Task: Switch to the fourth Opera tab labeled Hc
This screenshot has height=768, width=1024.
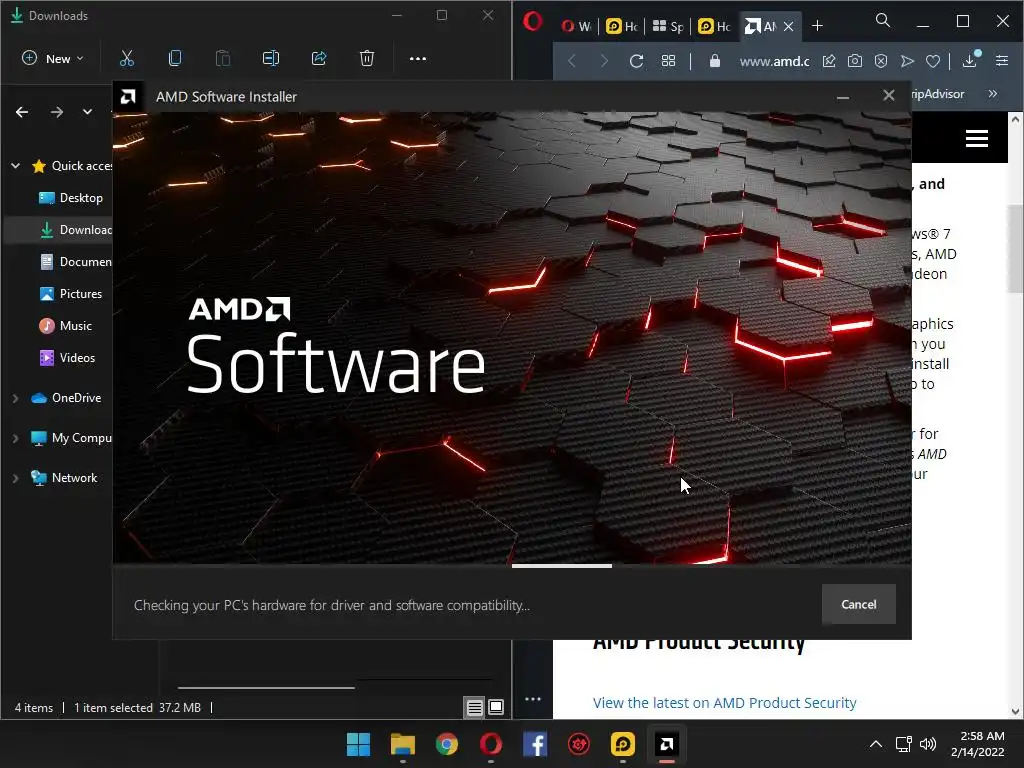Action: pyautogui.click(x=714, y=26)
